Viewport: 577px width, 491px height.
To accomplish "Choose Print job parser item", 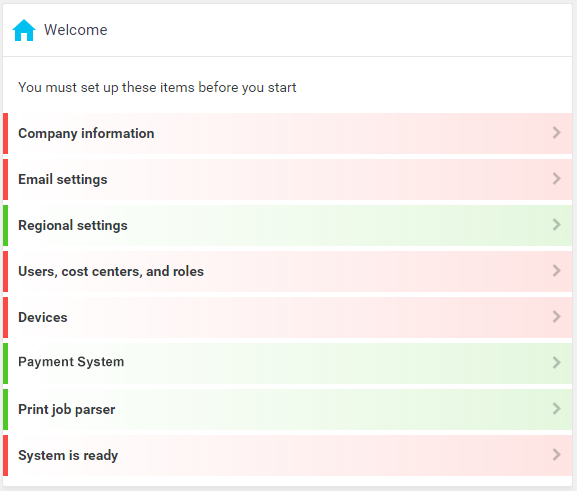I will (287, 409).
